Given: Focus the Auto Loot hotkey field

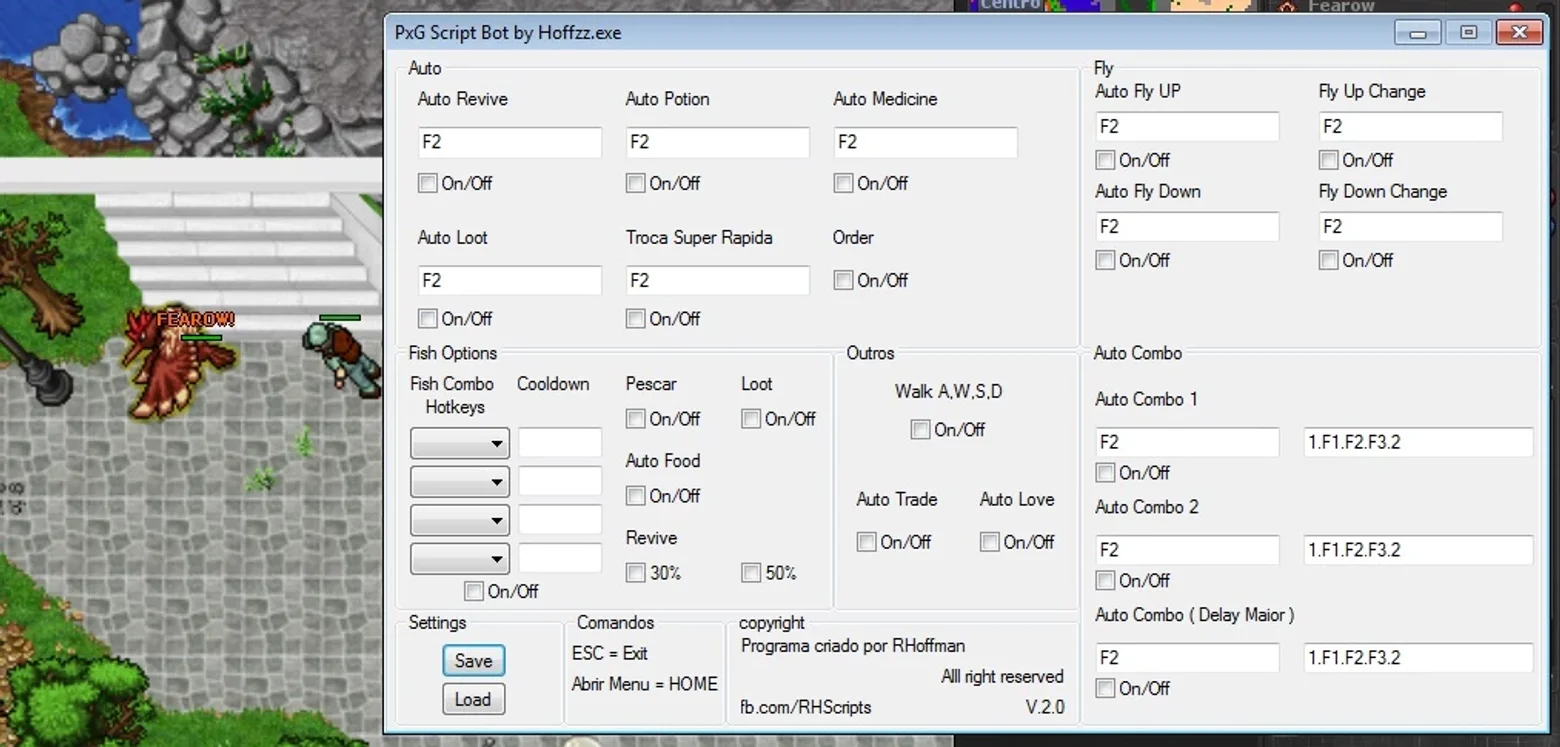Looking at the screenshot, I should tap(510, 280).
